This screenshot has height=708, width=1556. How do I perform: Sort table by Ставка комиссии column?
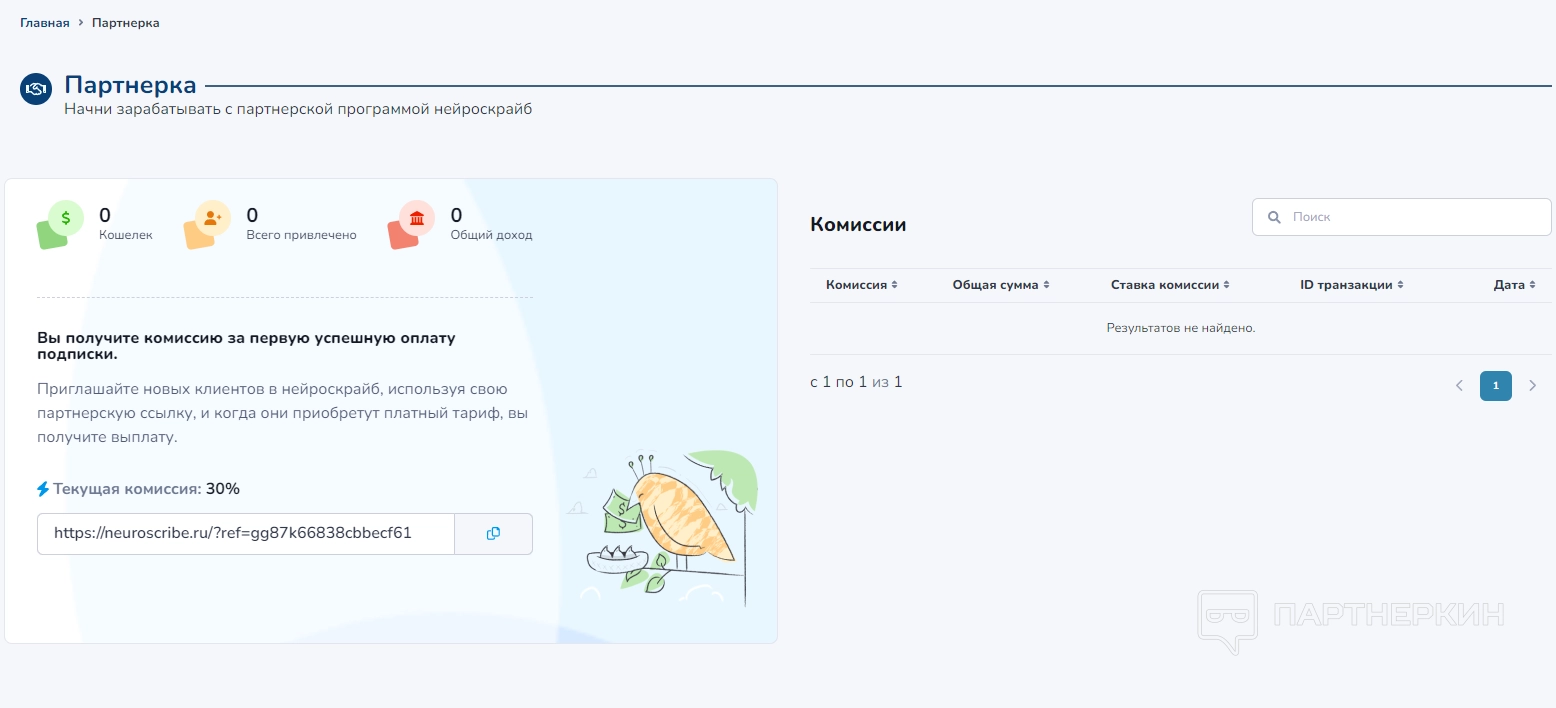1169,285
